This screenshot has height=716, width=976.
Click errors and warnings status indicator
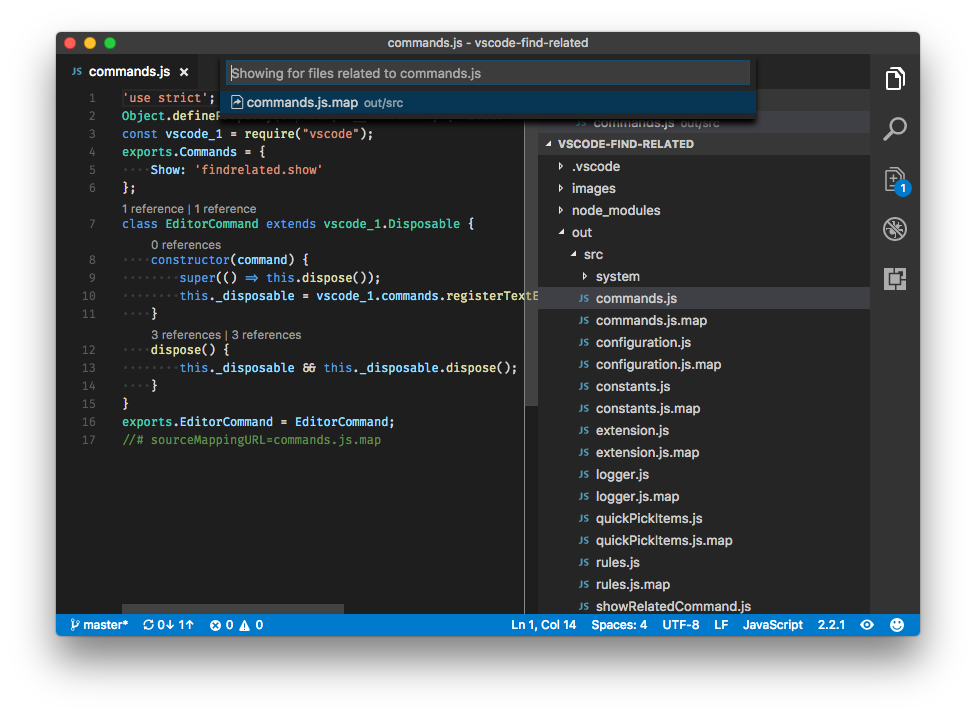[x=236, y=624]
